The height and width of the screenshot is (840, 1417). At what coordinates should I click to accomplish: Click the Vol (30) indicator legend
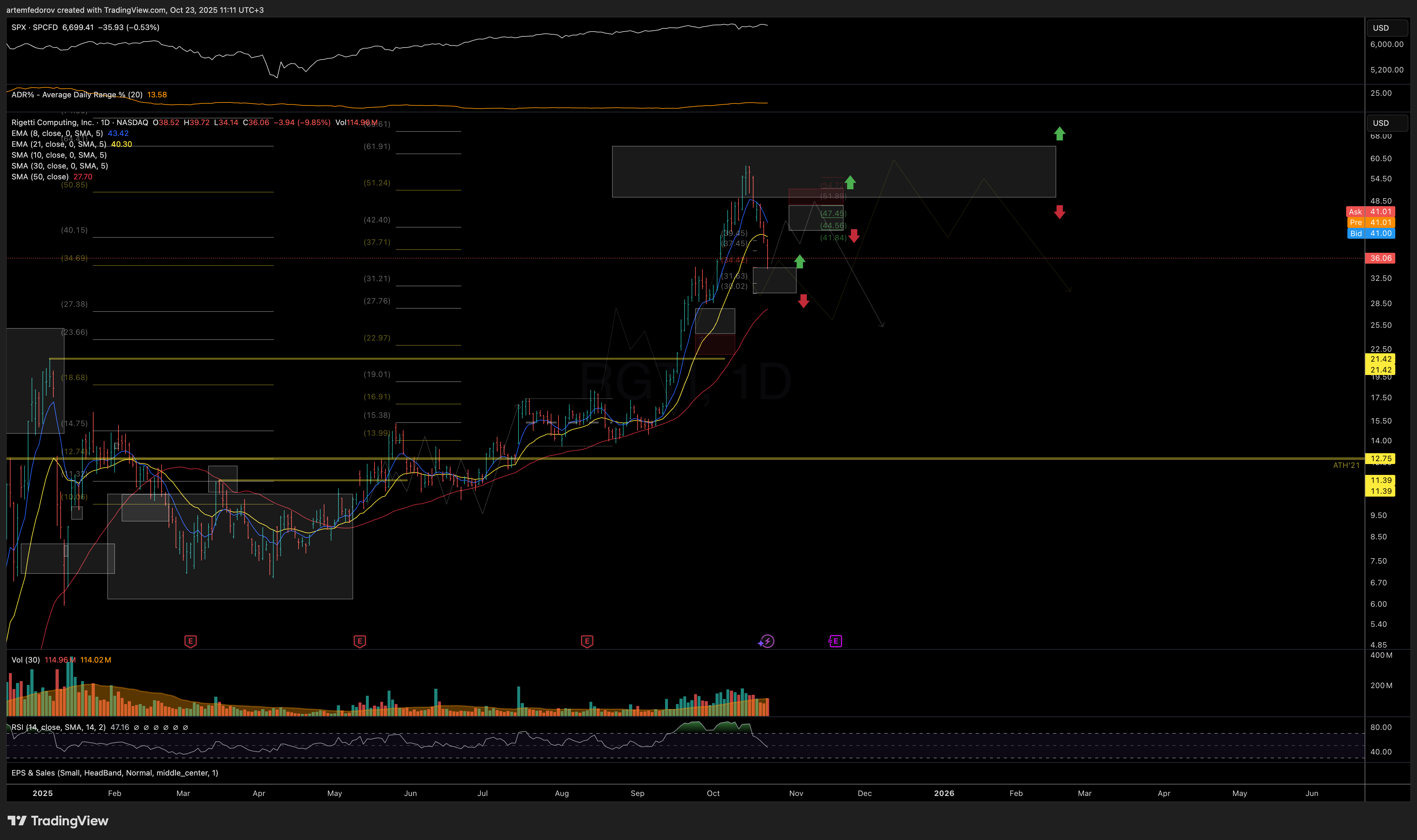point(26,660)
